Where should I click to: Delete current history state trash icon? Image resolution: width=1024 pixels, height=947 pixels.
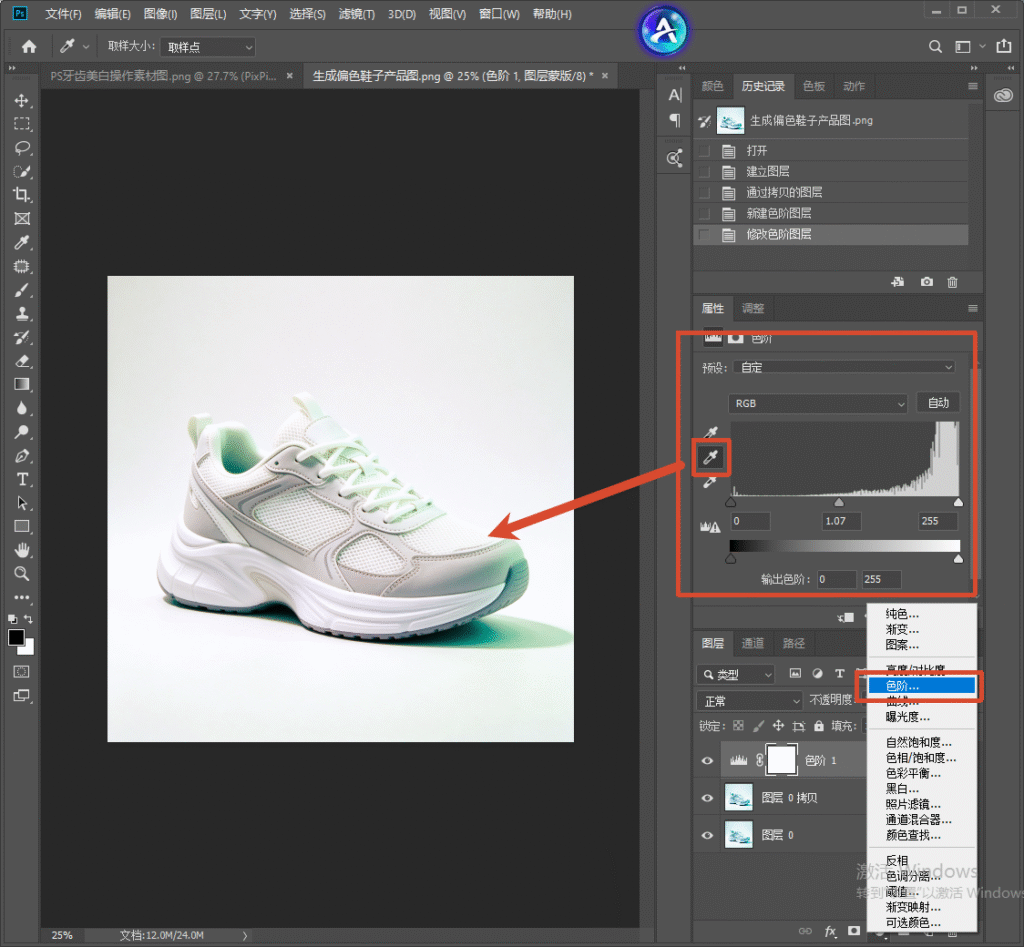coord(952,282)
